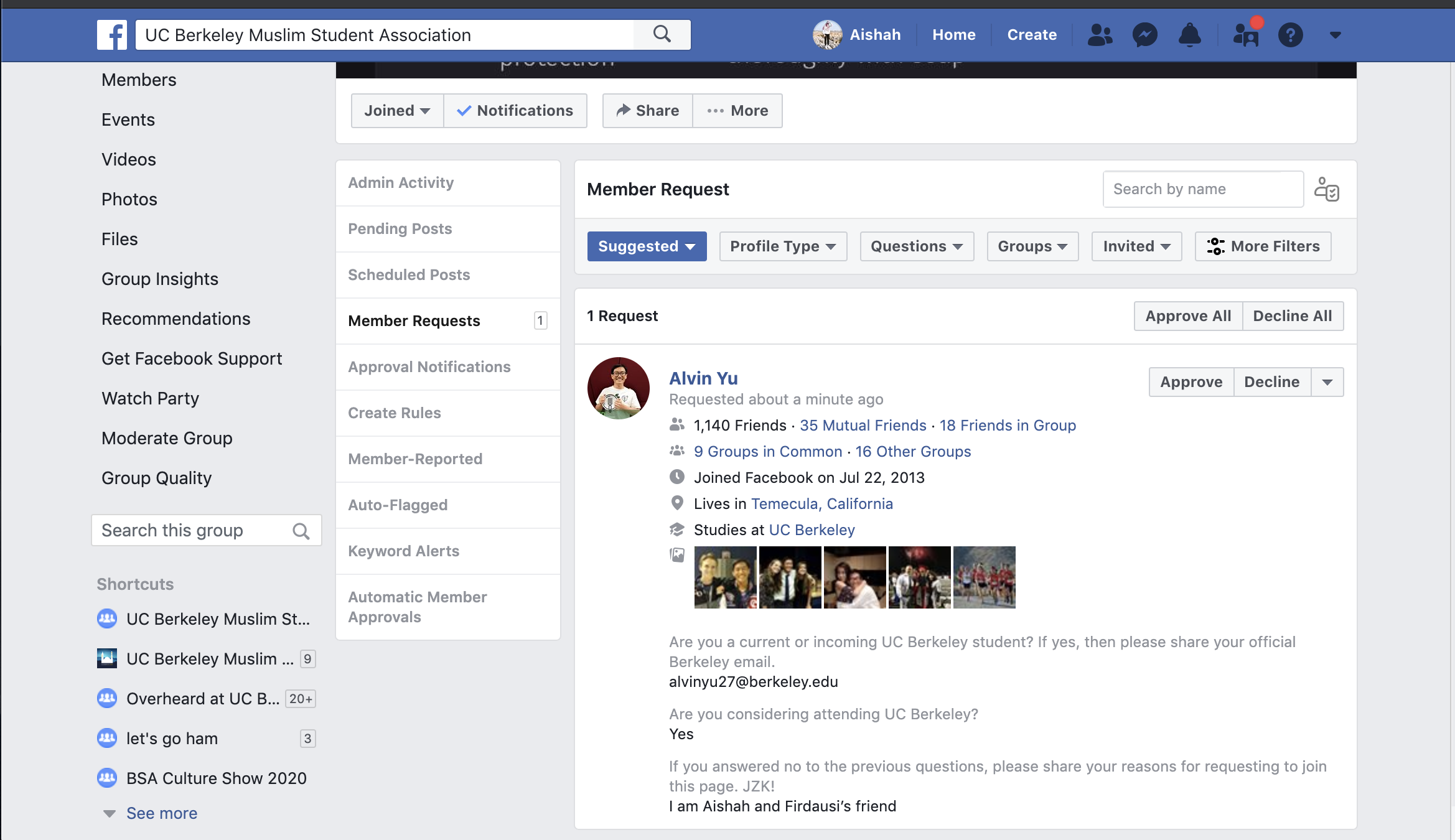Open the Profile Type filter dropdown
This screenshot has width=1455, height=840.
coord(783,246)
